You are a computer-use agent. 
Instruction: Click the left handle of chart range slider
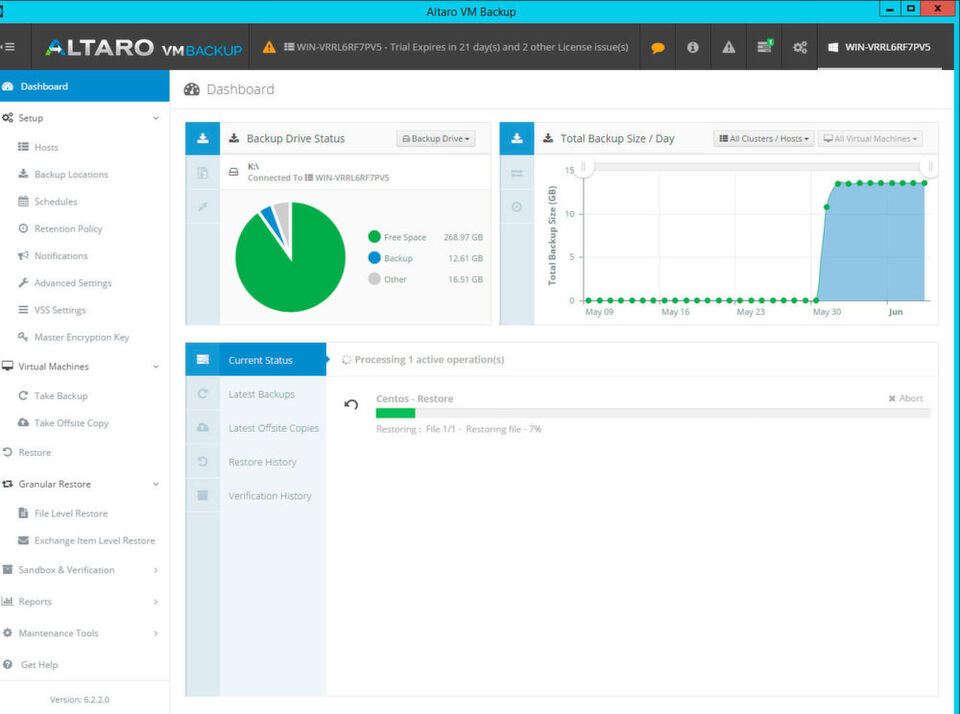pyautogui.click(x=583, y=167)
